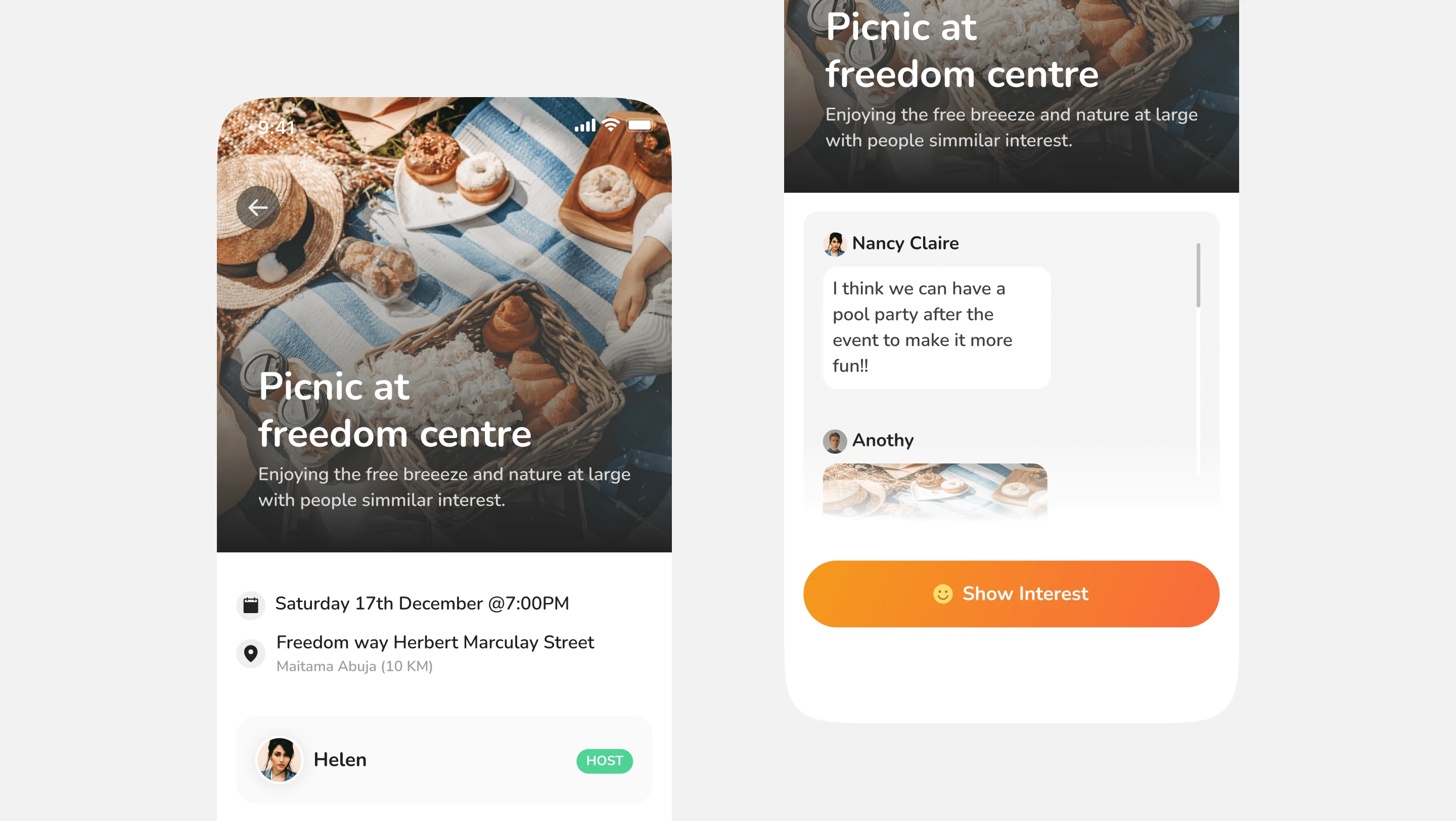The width and height of the screenshot is (1456, 821).
Task: Click the Show Interest button
Action: click(1011, 594)
